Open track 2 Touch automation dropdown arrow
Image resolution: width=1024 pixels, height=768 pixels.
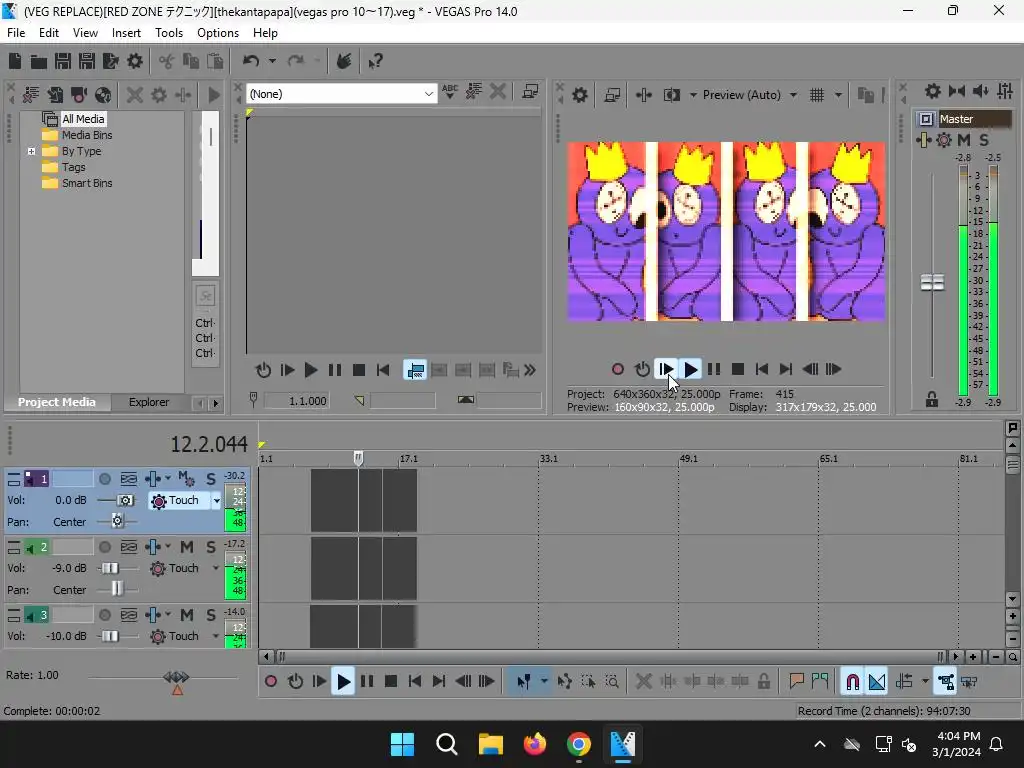coord(216,568)
